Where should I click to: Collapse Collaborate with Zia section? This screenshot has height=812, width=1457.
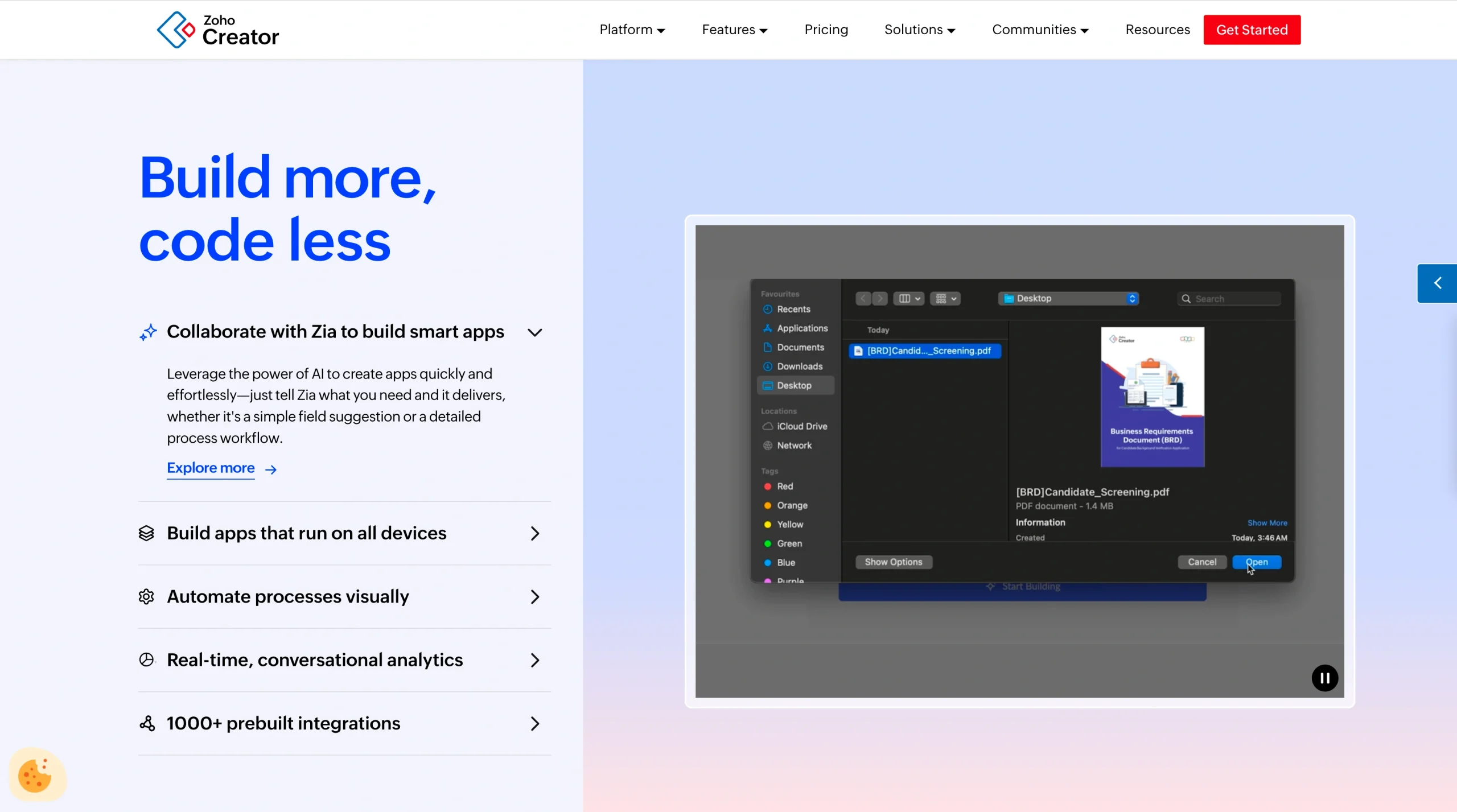click(x=534, y=332)
